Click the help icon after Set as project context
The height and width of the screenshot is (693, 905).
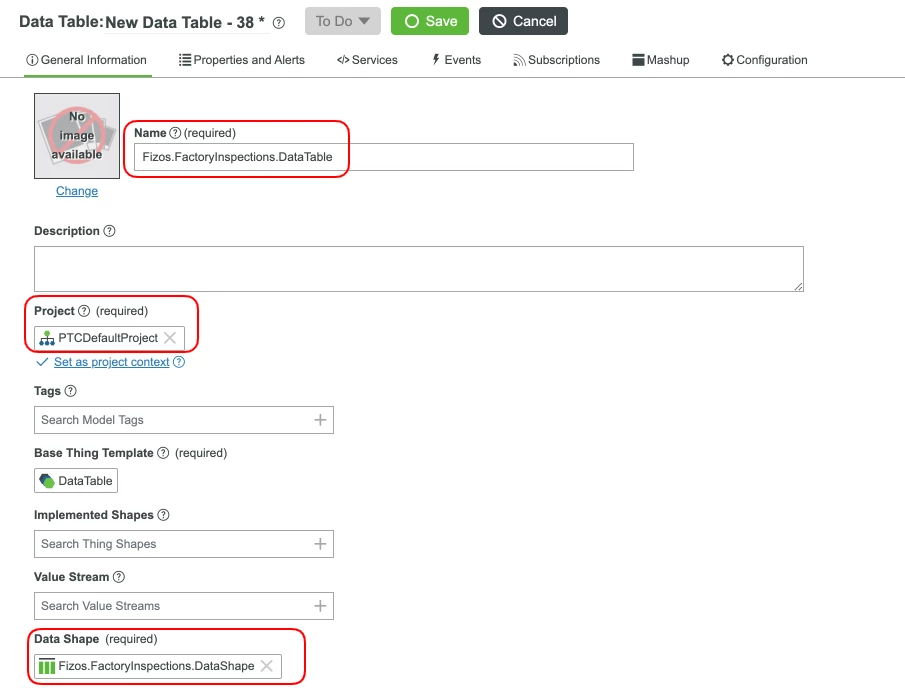[179, 362]
